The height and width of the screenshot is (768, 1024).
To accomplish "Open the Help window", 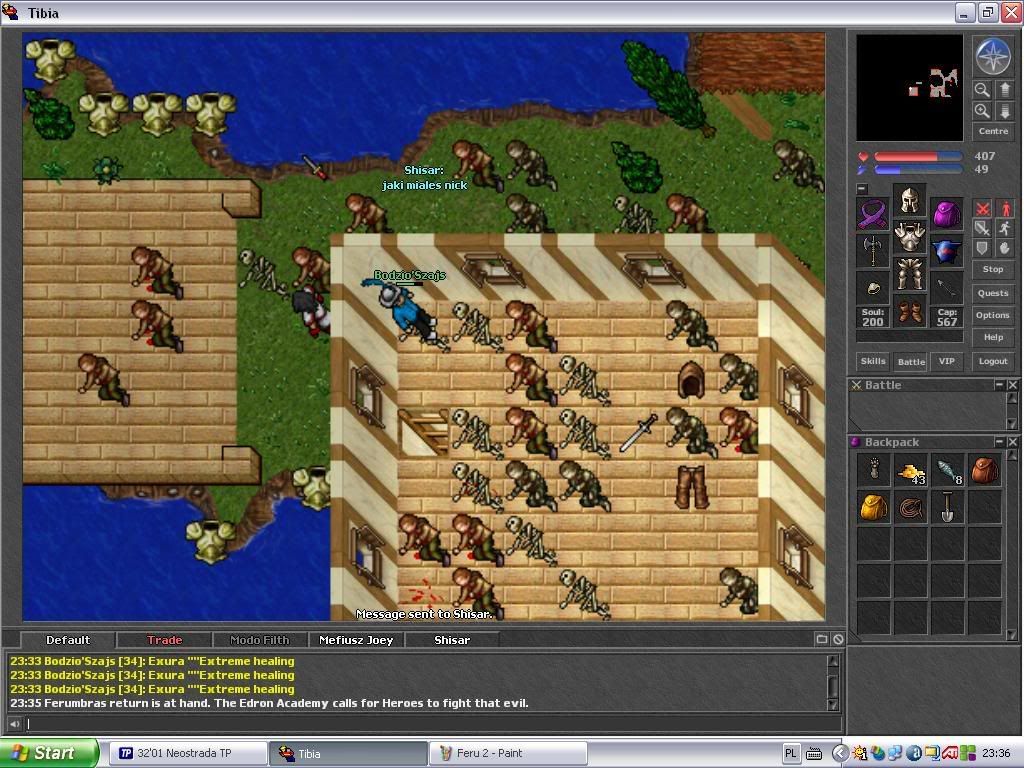I will (x=993, y=337).
